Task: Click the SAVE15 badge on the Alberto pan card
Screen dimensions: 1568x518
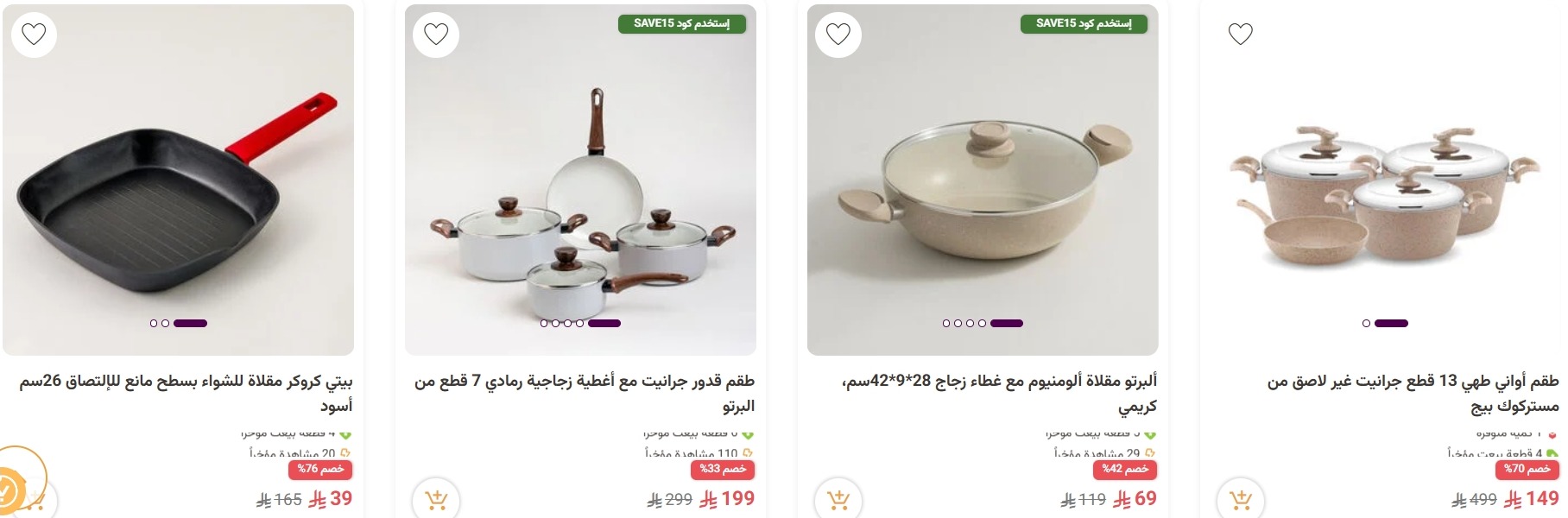Action: click(x=1082, y=23)
